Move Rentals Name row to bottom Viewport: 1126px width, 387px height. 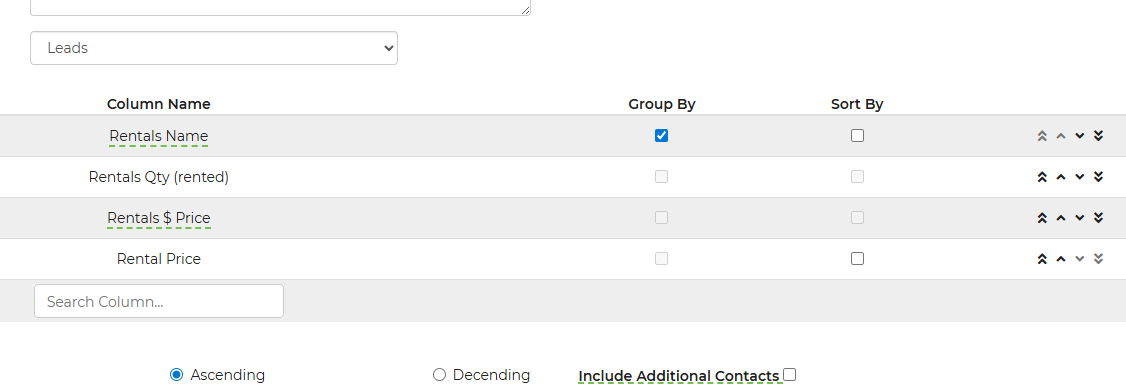coord(1098,136)
